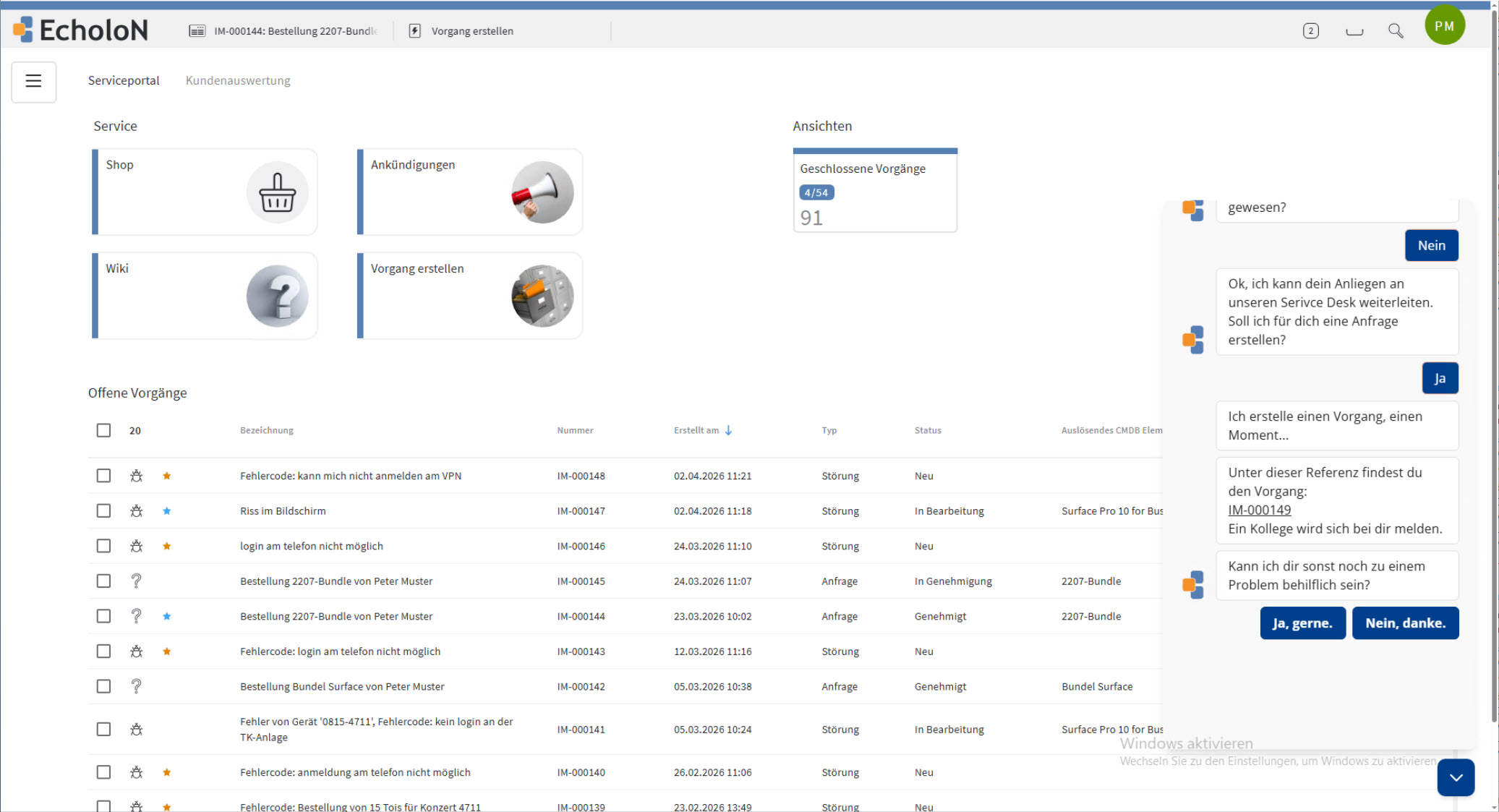The image size is (1499, 812).
Task: Switch to the Kundenauswertung tab
Action: click(x=237, y=80)
